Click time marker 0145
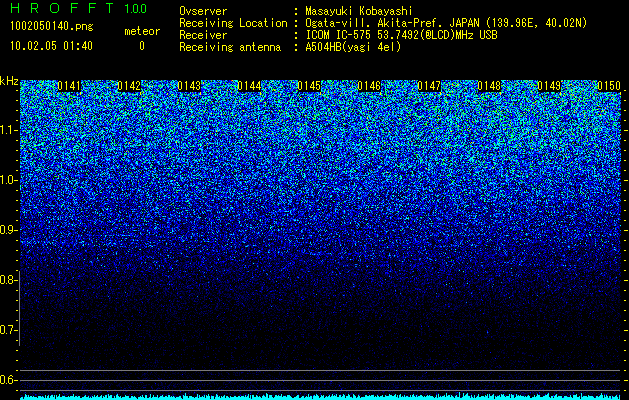This screenshot has width=629, height=400. point(309,86)
